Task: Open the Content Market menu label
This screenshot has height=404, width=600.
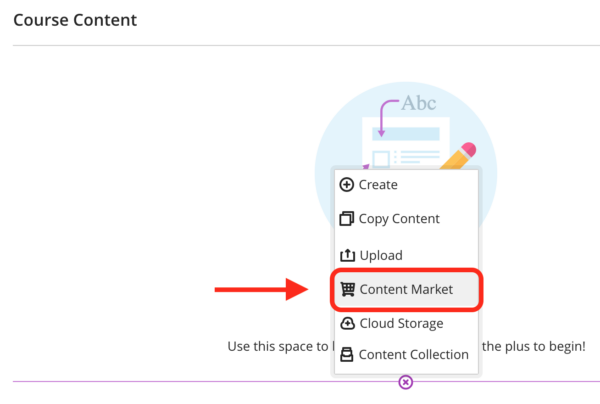Action: tap(406, 289)
